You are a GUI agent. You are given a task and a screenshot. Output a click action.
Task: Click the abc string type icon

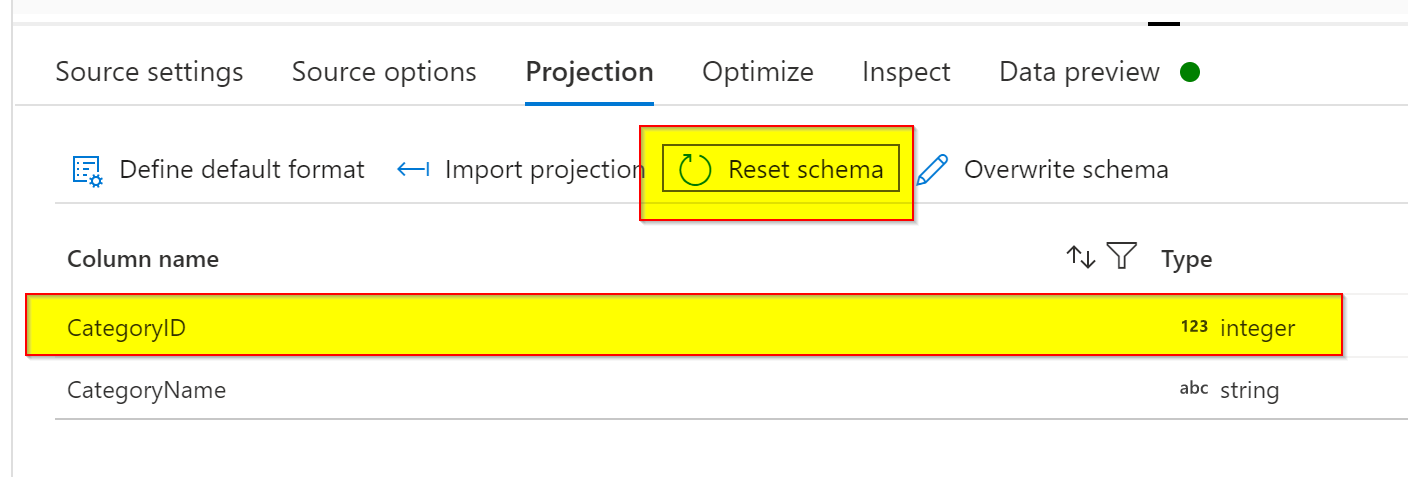point(1194,389)
